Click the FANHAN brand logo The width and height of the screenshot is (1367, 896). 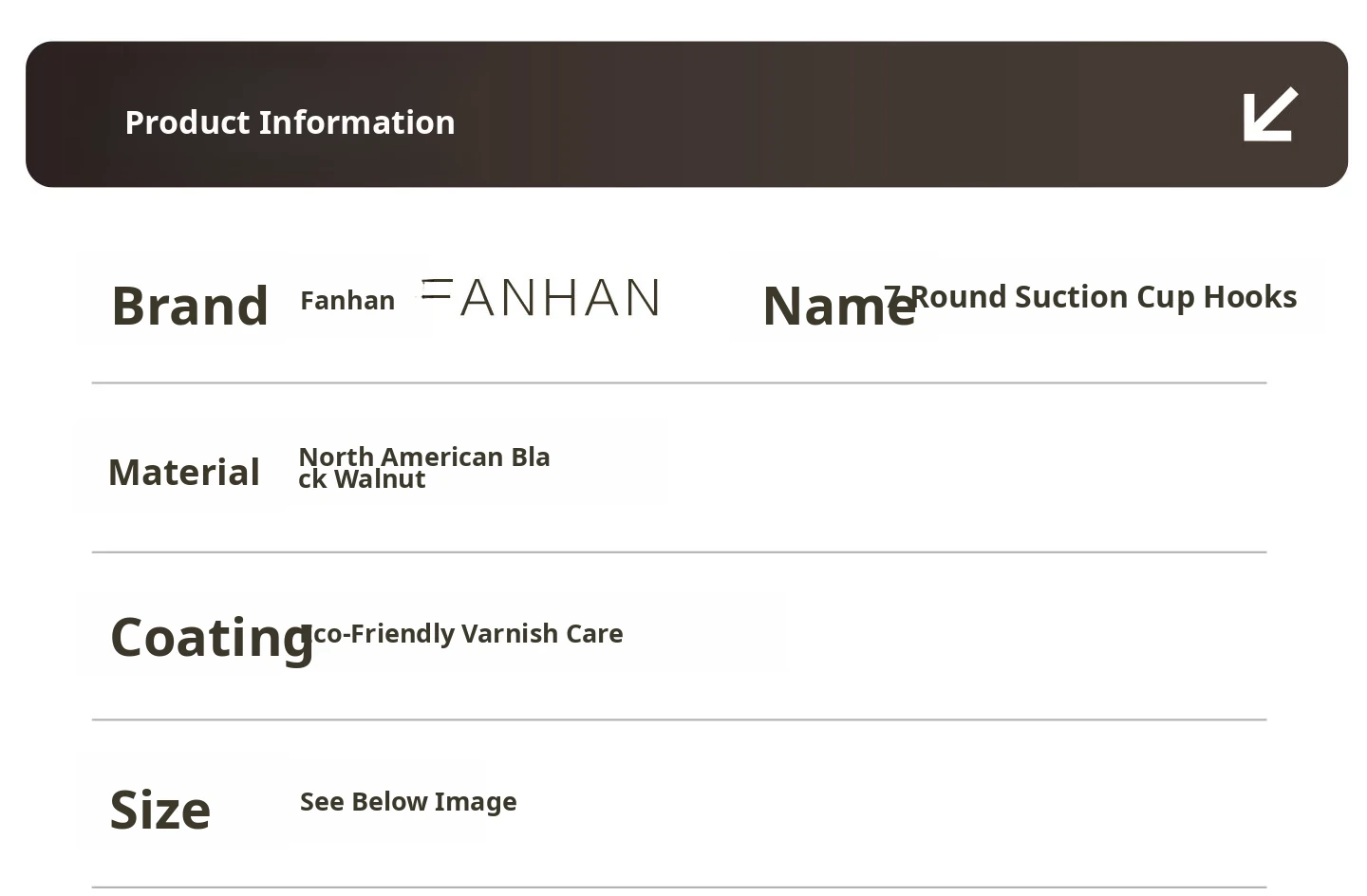pos(541,298)
